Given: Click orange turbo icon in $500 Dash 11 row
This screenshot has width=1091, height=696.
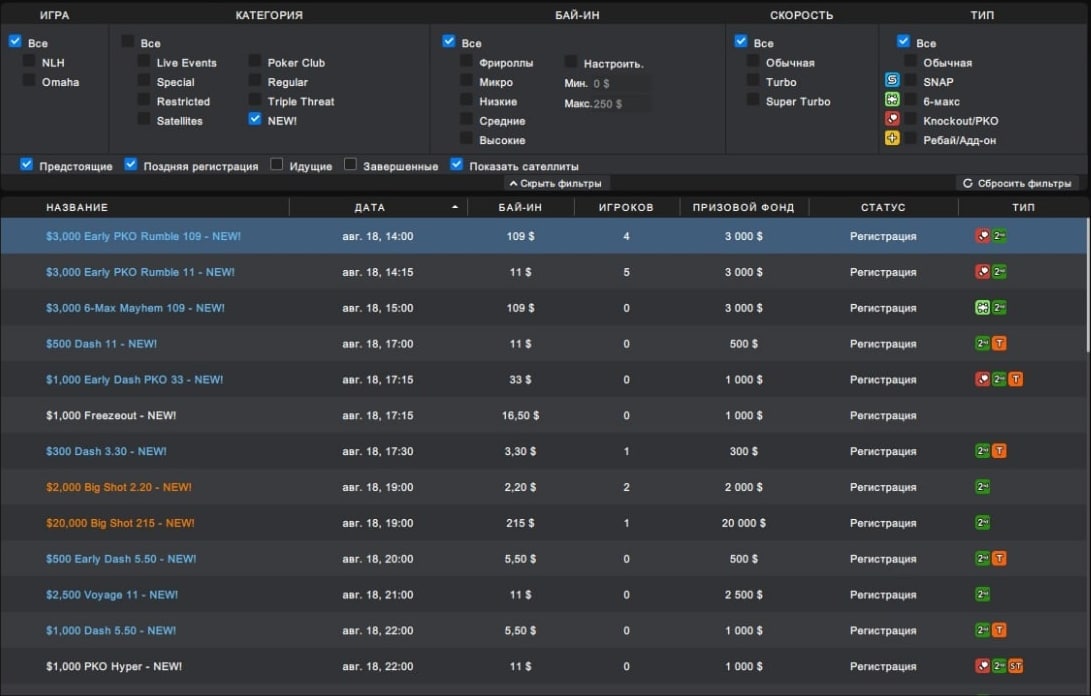Looking at the screenshot, I should pos(999,343).
